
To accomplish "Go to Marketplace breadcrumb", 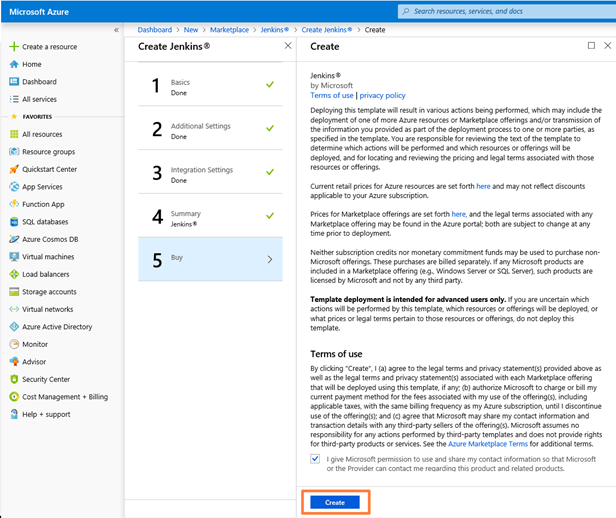I will coord(229,30).
